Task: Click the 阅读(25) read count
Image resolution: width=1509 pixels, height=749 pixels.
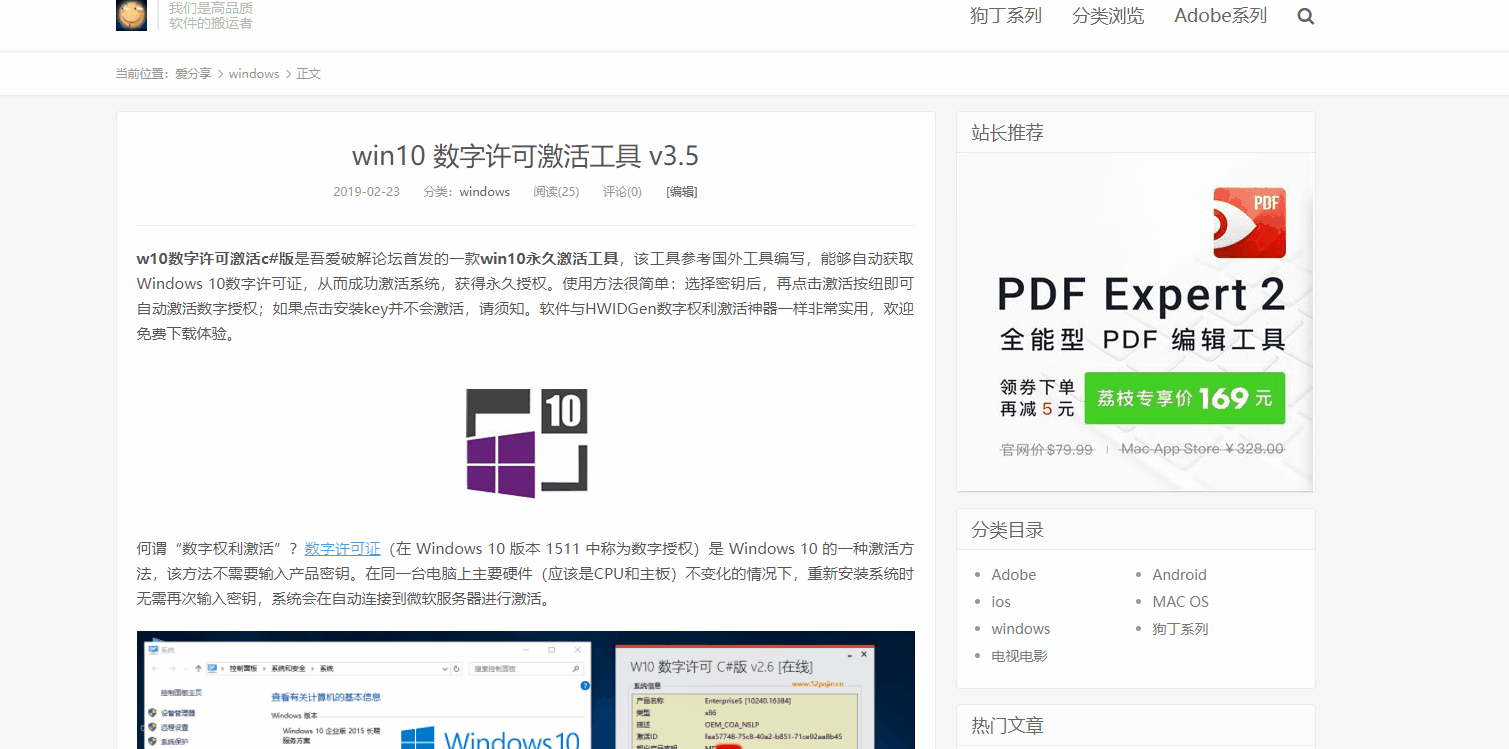Action: [x=556, y=192]
